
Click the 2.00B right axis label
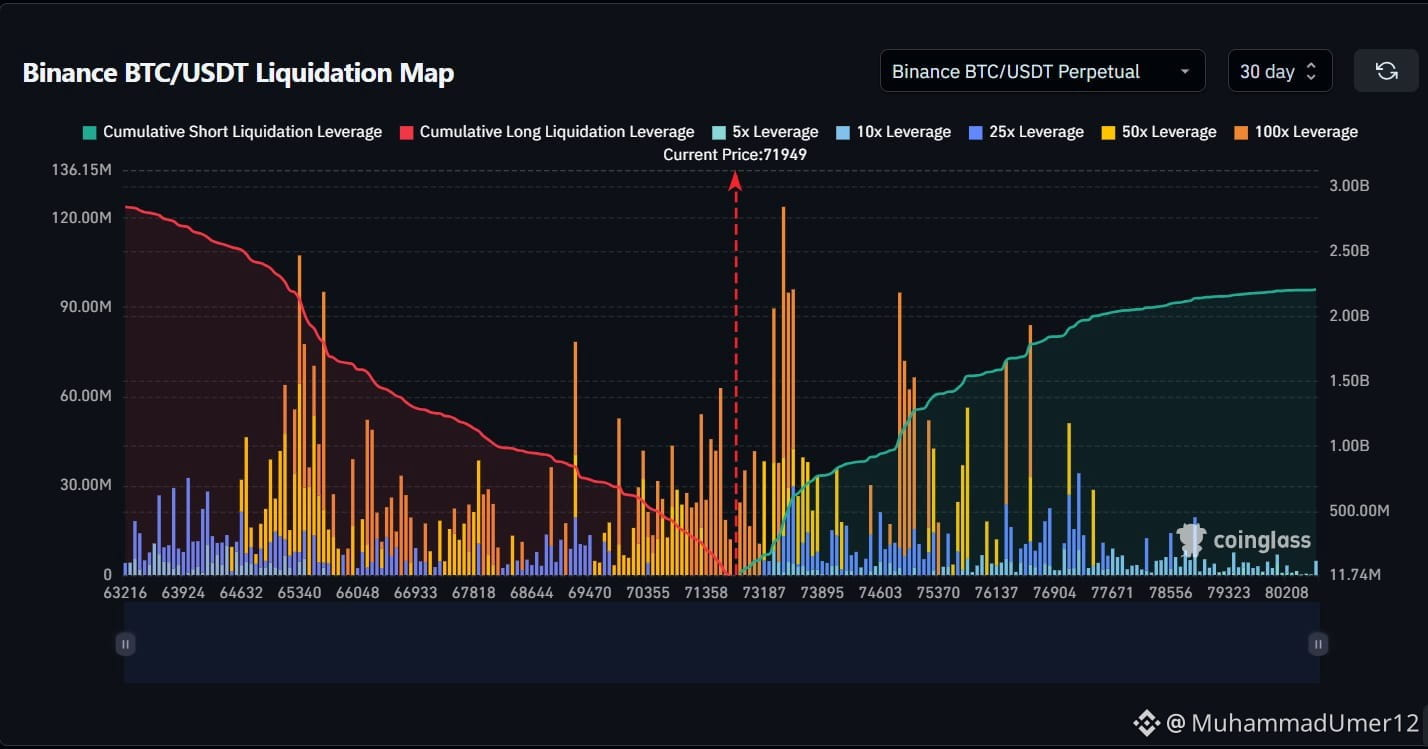coord(1350,316)
